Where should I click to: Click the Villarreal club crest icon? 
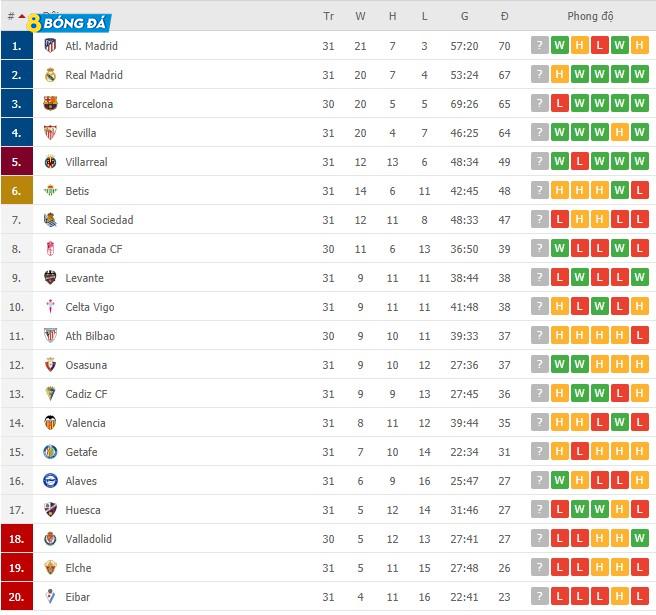click(x=50, y=162)
